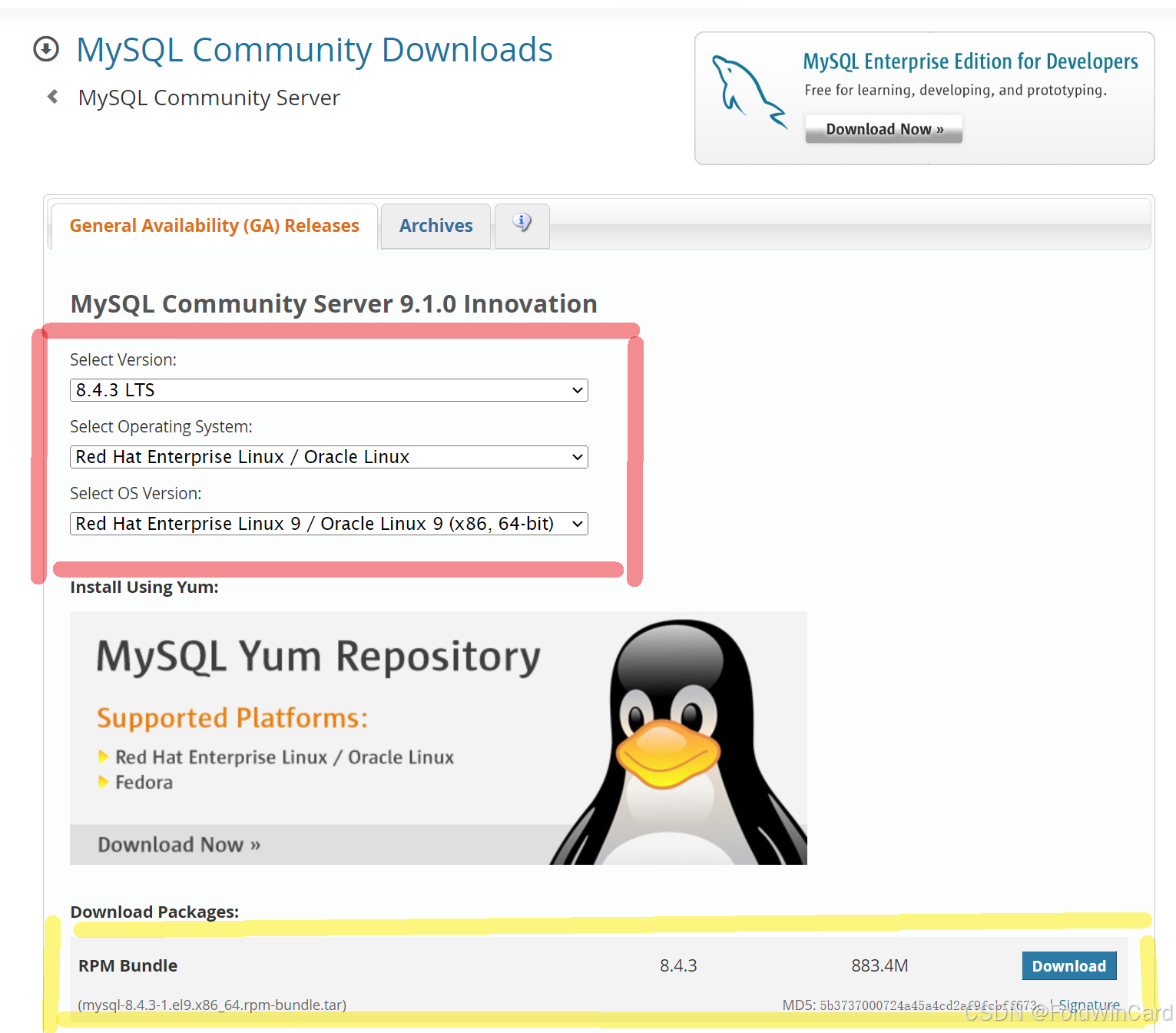Image resolution: width=1176 pixels, height=1033 pixels.
Task: Click Yum Repository Download Now link
Action: pyautogui.click(x=179, y=845)
